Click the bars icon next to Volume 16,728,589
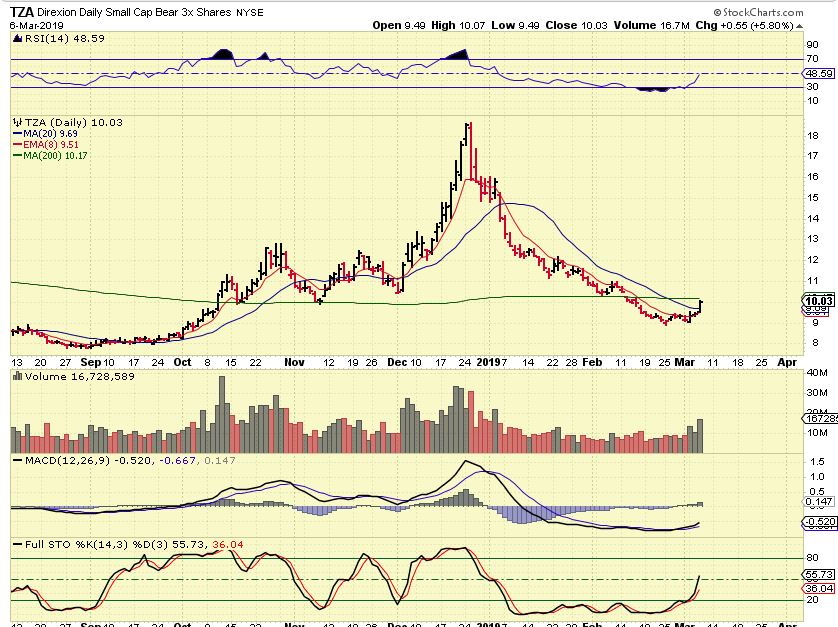This screenshot has height=627, width=838. tap(18, 377)
